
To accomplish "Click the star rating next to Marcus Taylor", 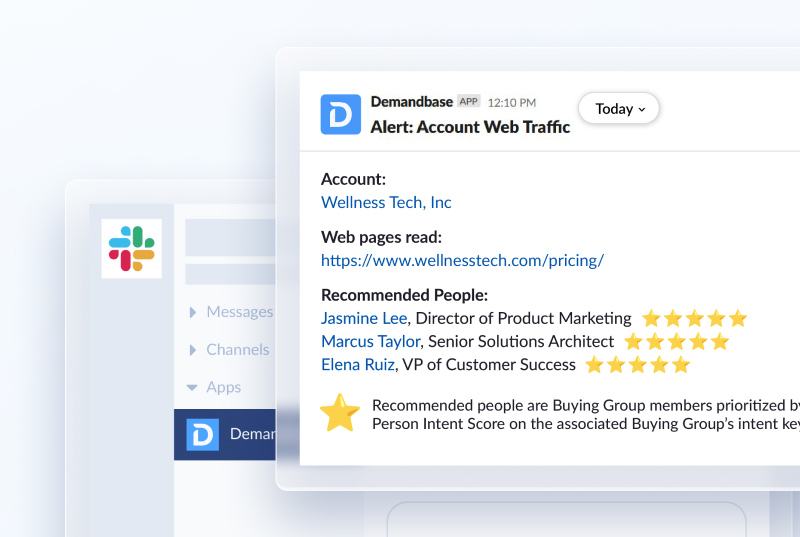I will tap(676, 342).
